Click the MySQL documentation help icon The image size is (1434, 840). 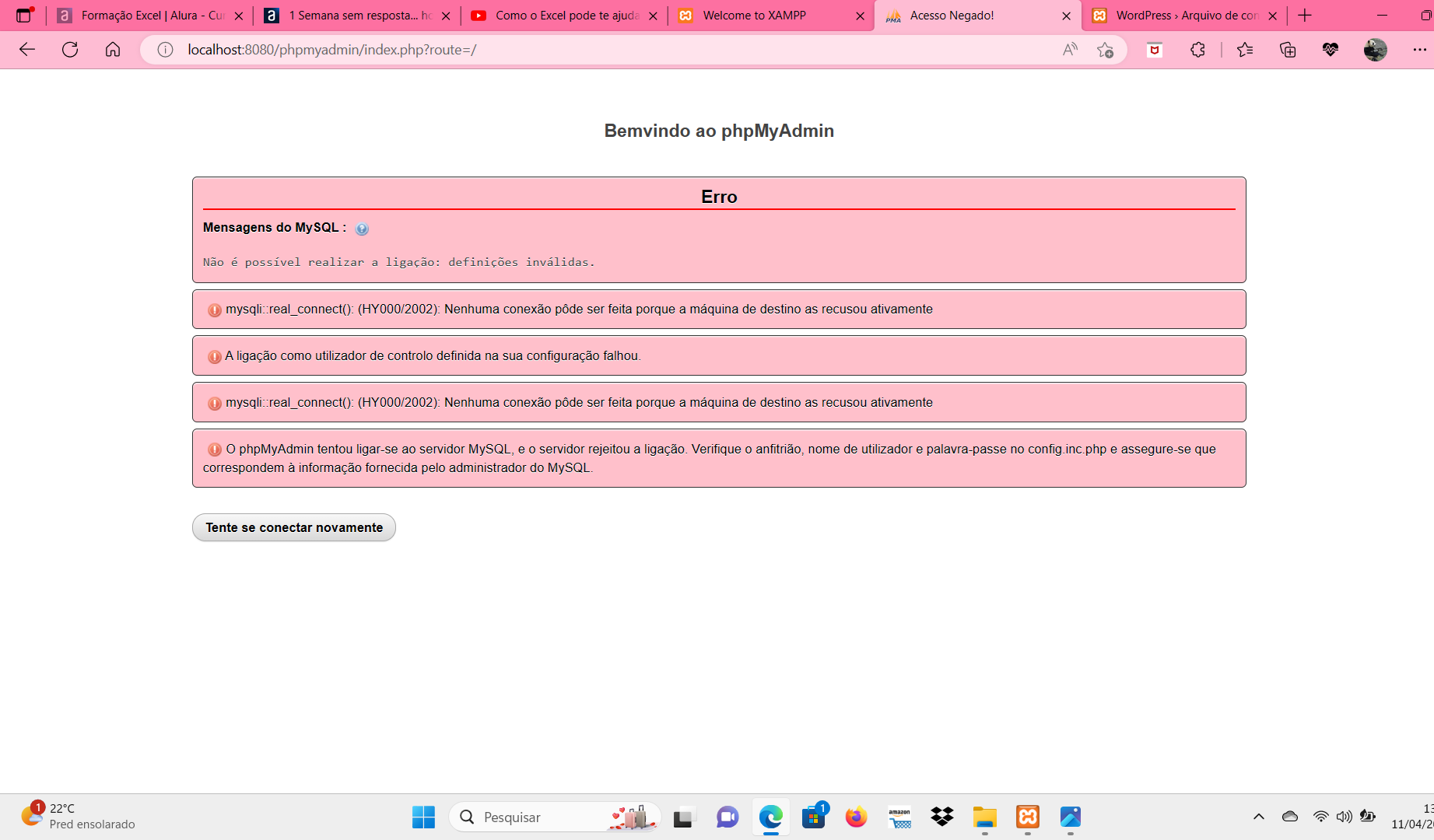point(362,229)
